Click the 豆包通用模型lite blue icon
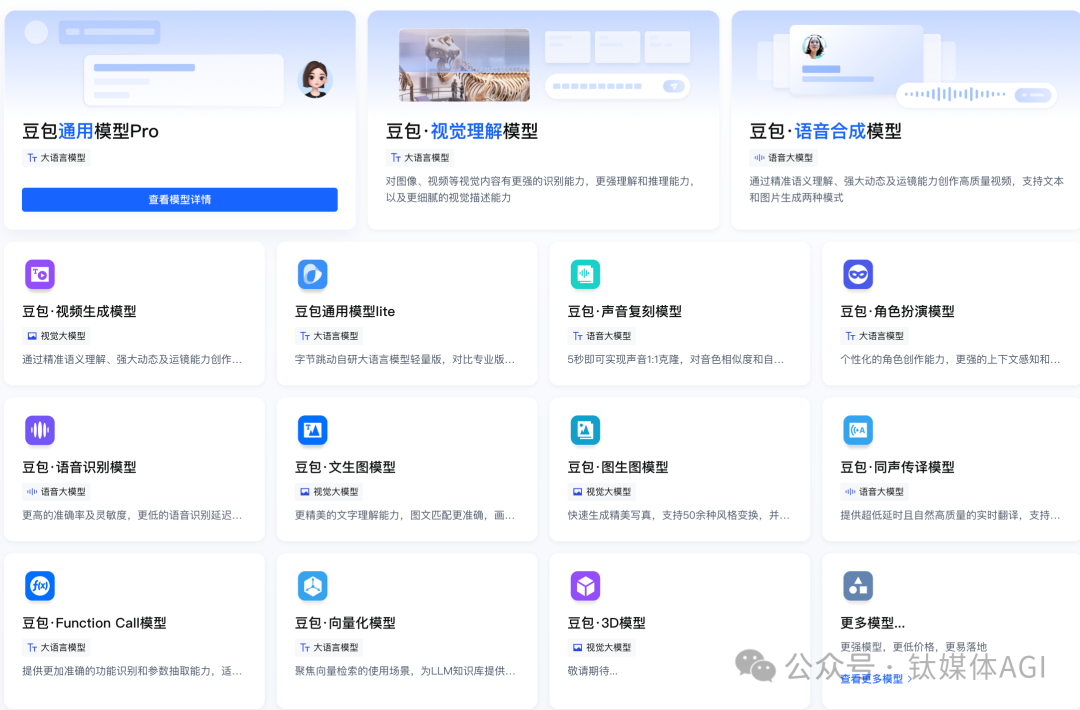 (313, 274)
